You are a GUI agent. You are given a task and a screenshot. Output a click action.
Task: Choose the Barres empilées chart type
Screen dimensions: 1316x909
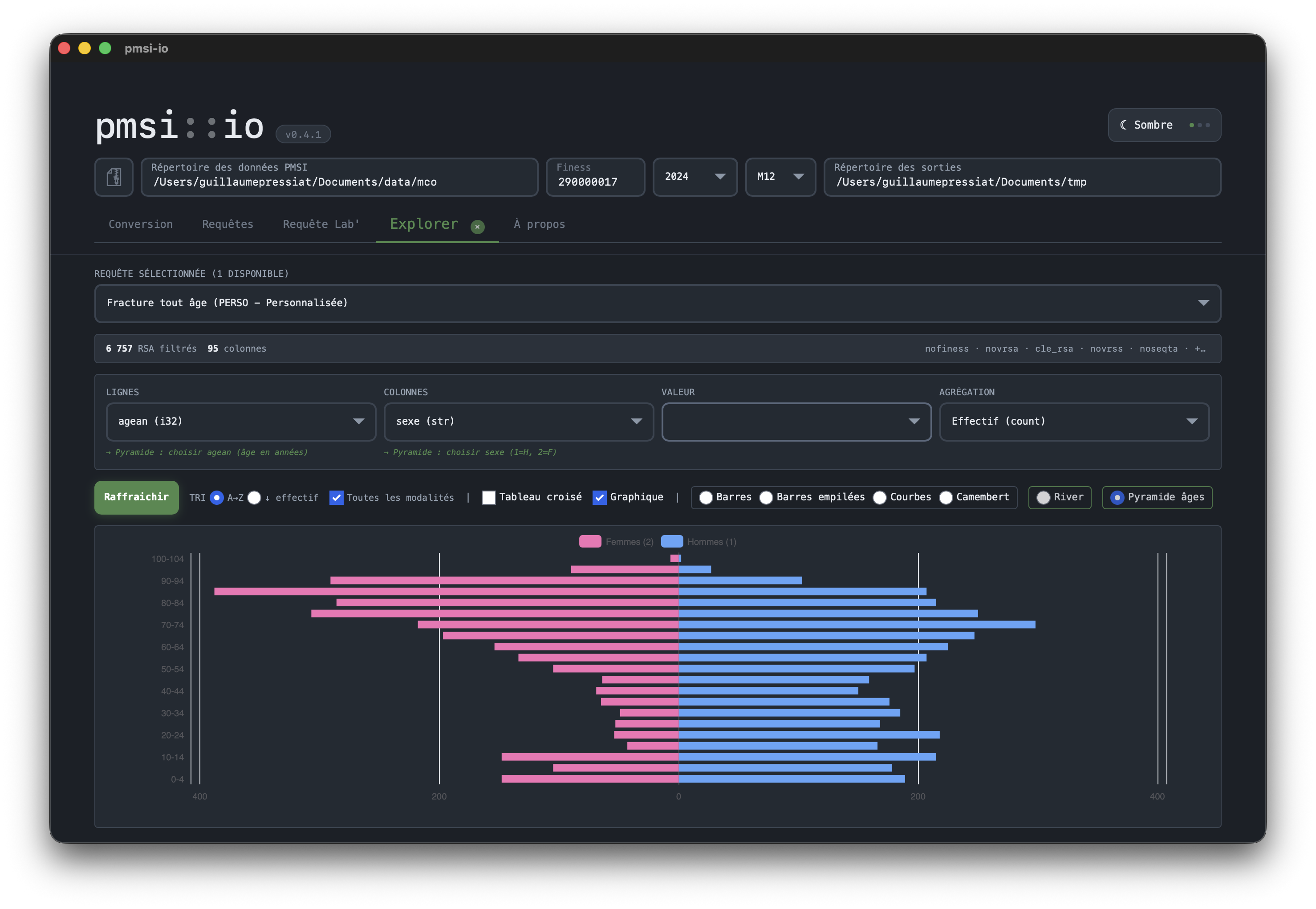(x=766, y=497)
